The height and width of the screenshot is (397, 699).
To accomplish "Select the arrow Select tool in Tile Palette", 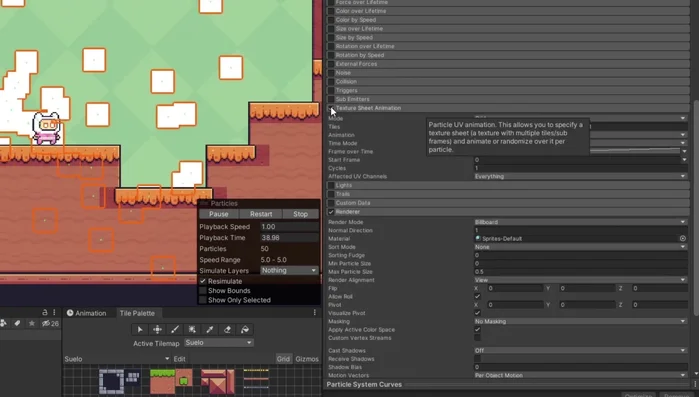I will click(x=140, y=329).
